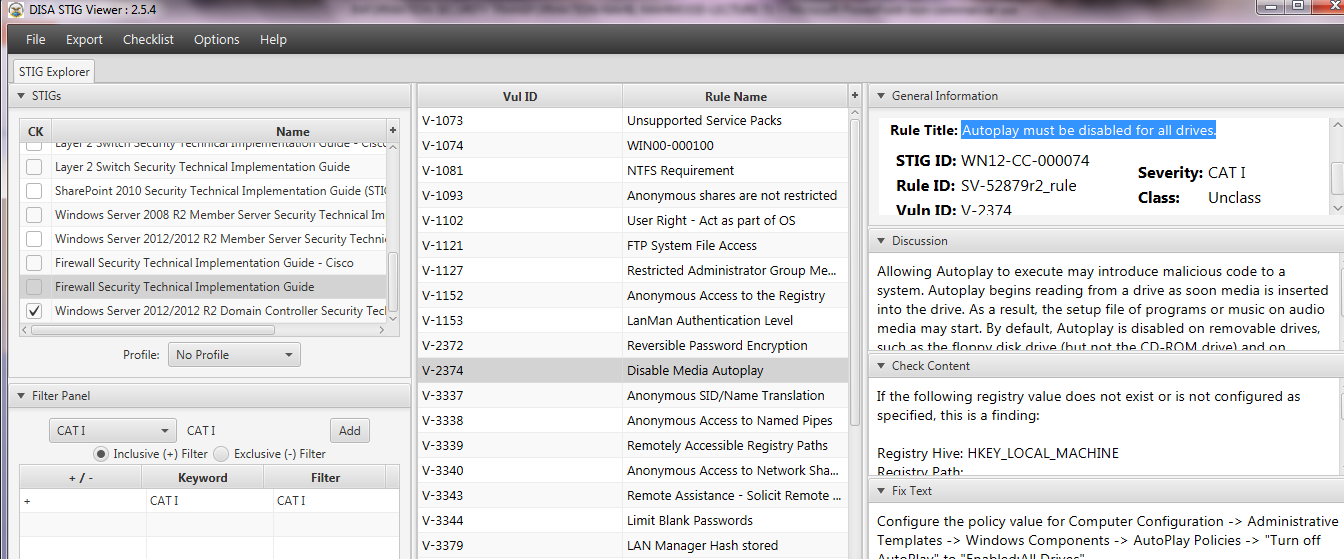This screenshot has width=1344, height=559.
Task: Select the V-3337 Anonymous SID/Name Translation row
Action: coord(633,396)
